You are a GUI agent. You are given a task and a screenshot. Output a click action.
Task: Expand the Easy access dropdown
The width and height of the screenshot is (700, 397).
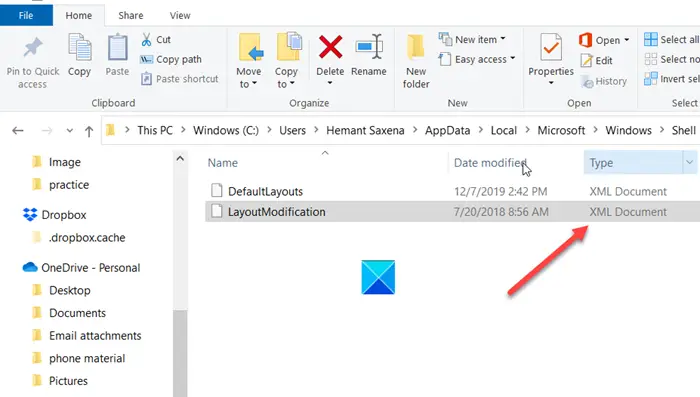[x=477, y=59]
